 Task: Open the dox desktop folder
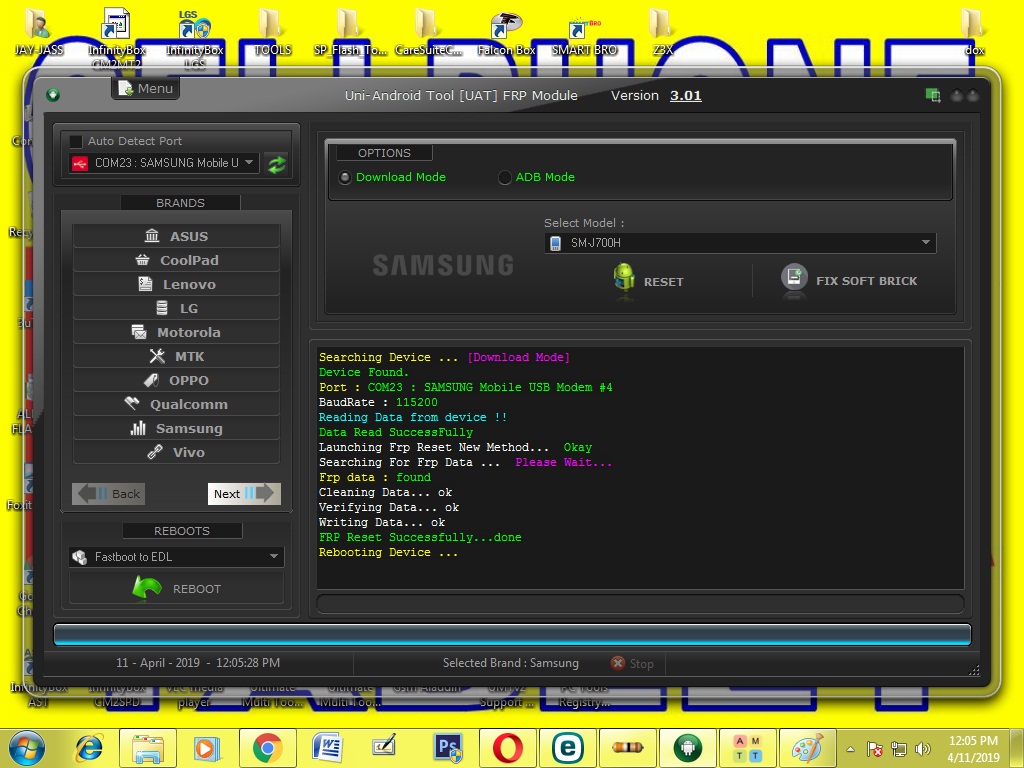tap(974, 33)
